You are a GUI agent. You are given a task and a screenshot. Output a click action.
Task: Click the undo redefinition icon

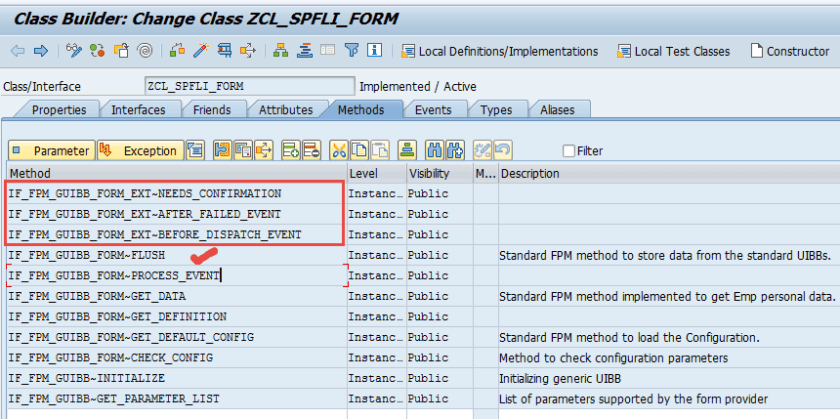(x=243, y=151)
